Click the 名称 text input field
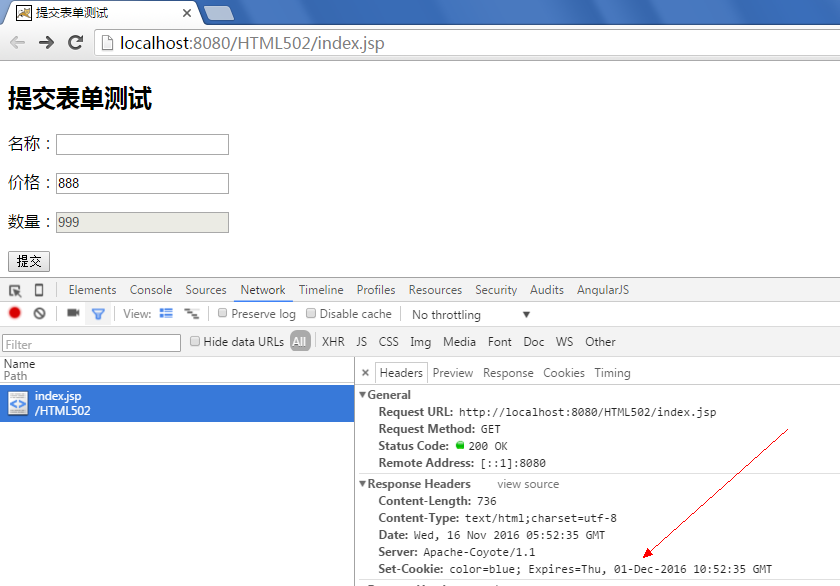The height and width of the screenshot is (586, 840). point(142,144)
